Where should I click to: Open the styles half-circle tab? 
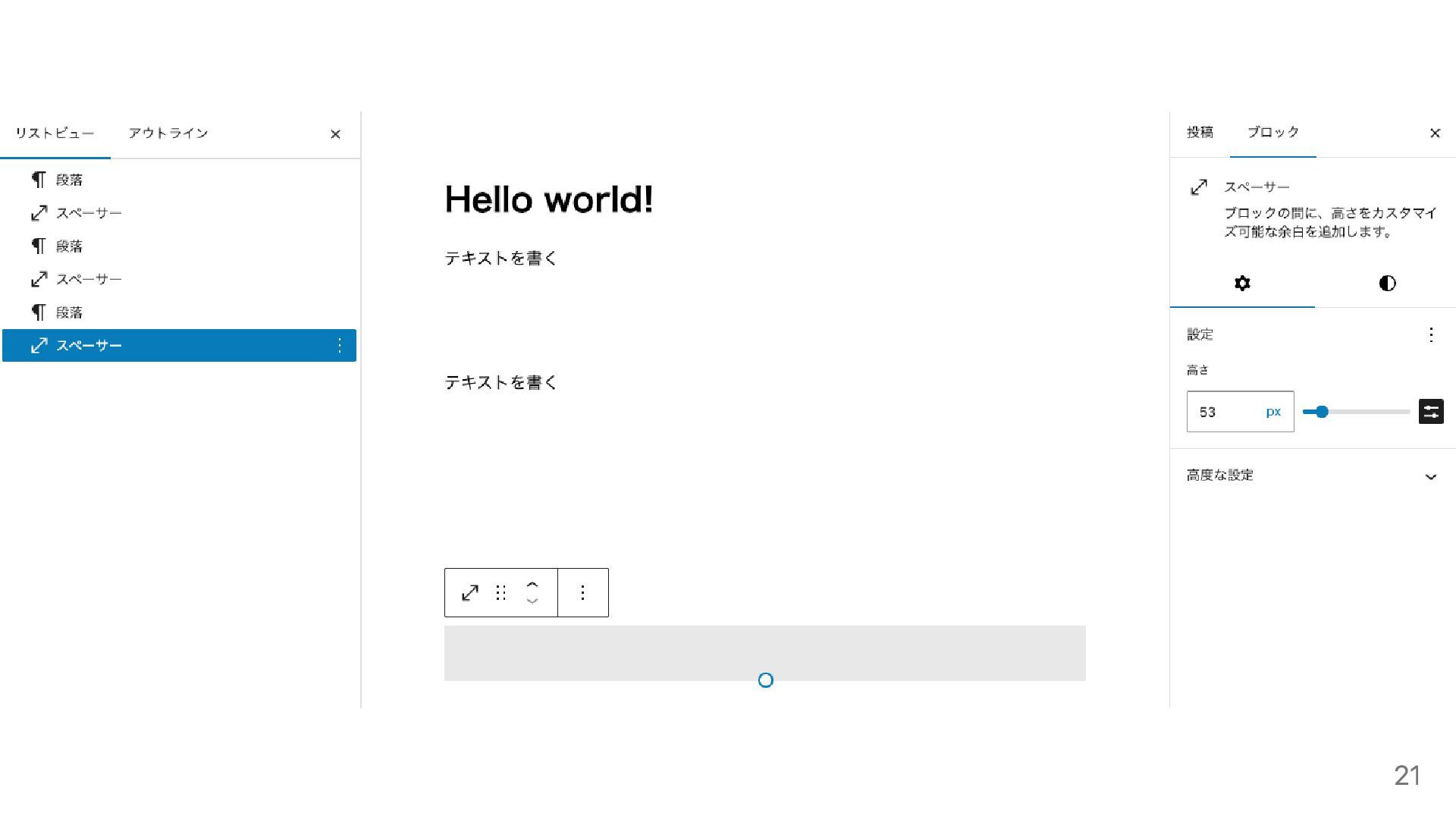(1387, 284)
